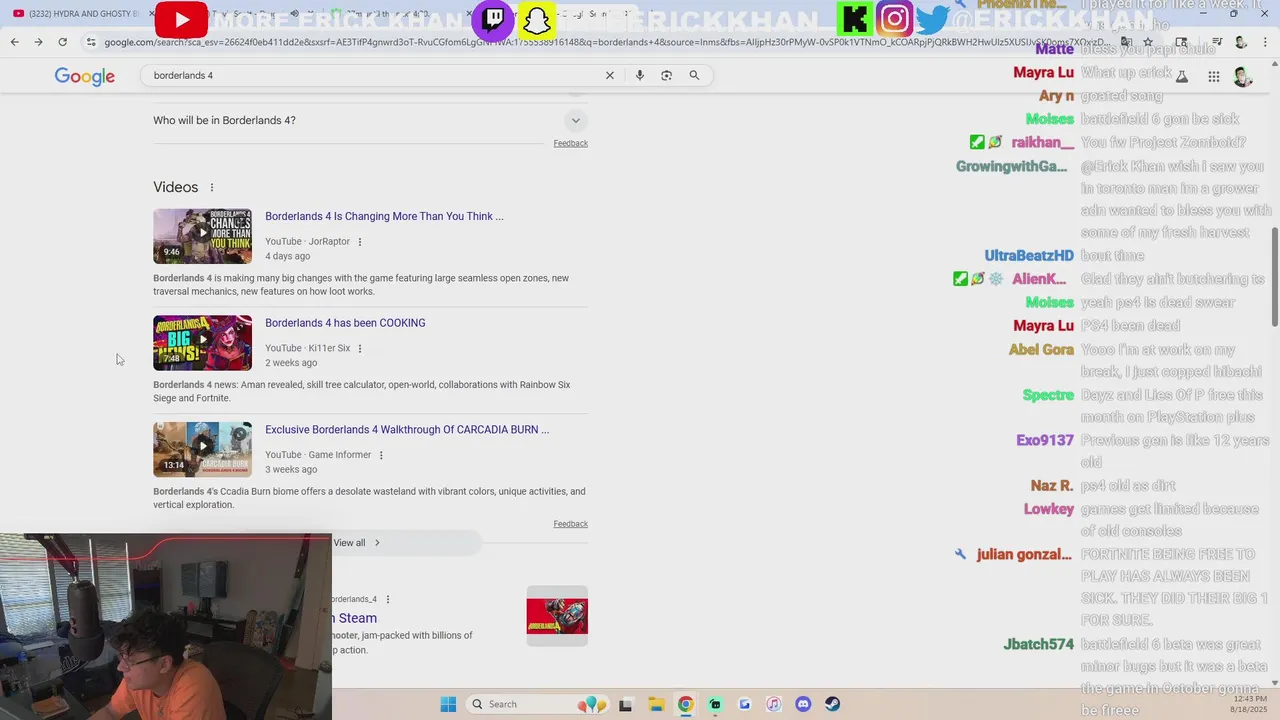Screen dimensions: 1280x720
Task: Click the Chrome icon in the taskbar
Action: pyautogui.click(x=685, y=704)
